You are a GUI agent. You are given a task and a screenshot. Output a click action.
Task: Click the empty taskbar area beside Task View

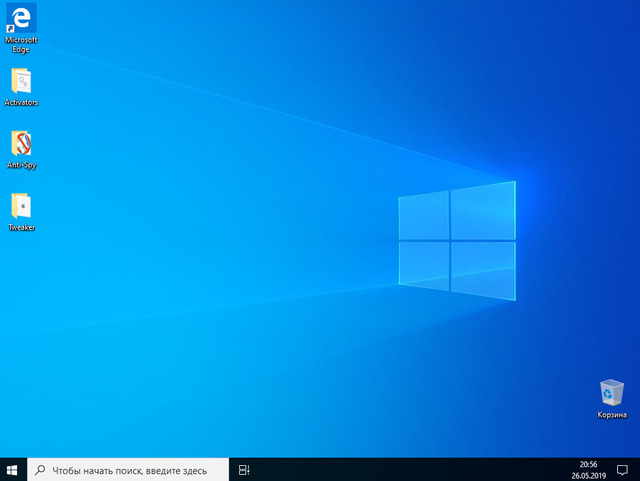(x=400, y=469)
